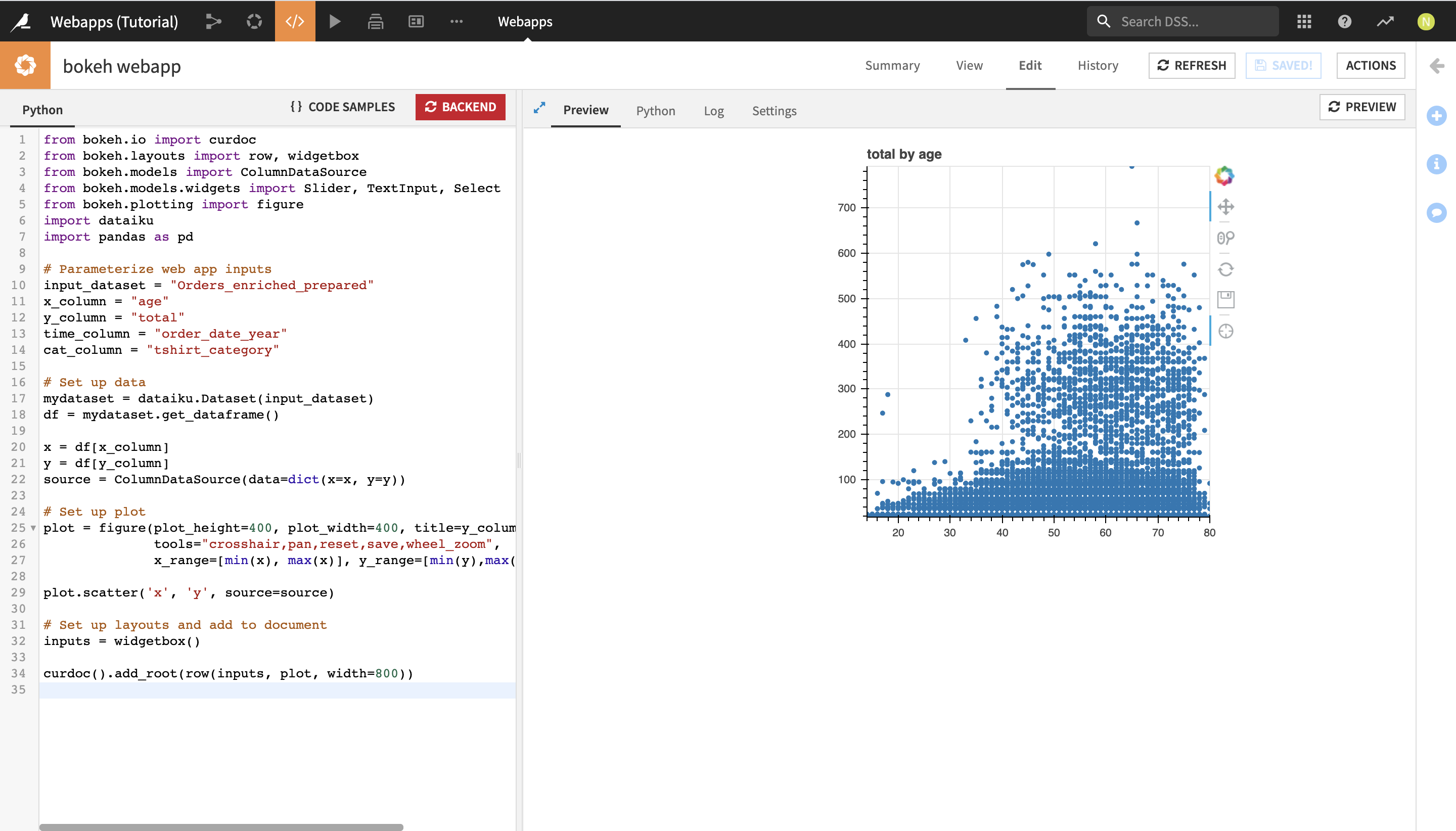
Task: Click the Dataiku bird home logo
Action: [21, 22]
